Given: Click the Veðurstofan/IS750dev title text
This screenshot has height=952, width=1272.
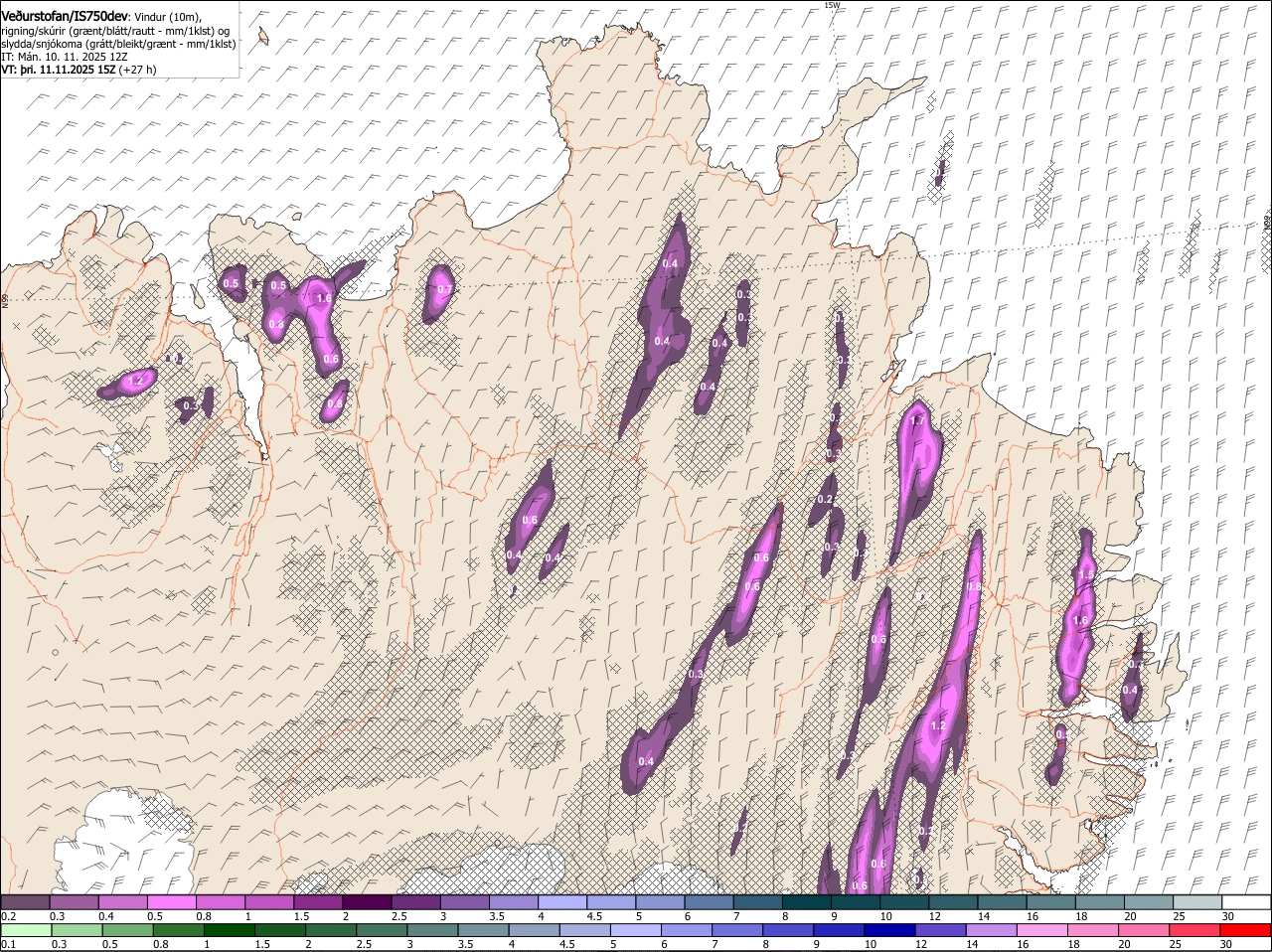Looking at the screenshot, I should pyautogui.click(x=65, y=16).
